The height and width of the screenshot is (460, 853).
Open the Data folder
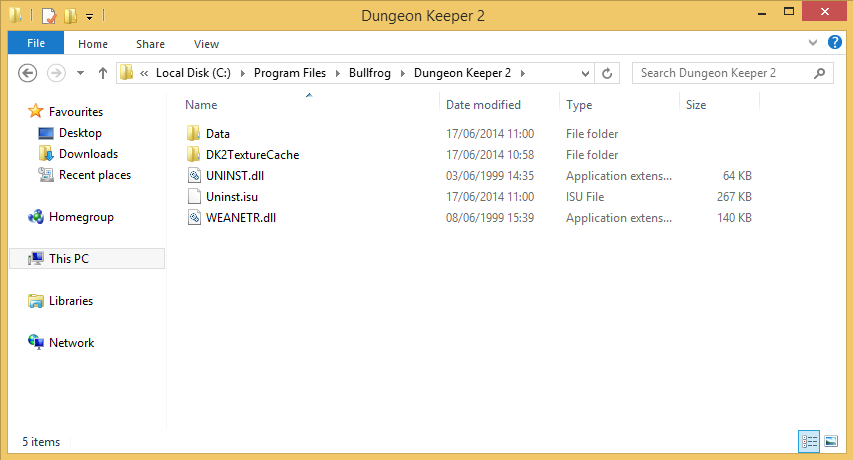(x=217, y=134)
